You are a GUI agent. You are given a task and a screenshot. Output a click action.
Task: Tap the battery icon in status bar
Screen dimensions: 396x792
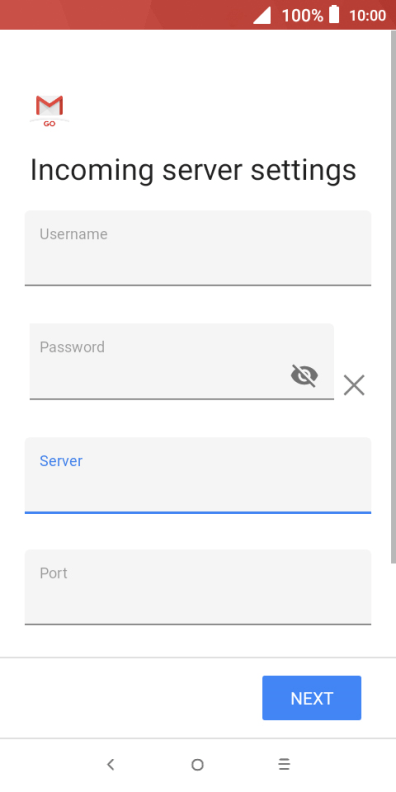coord(334,15)
